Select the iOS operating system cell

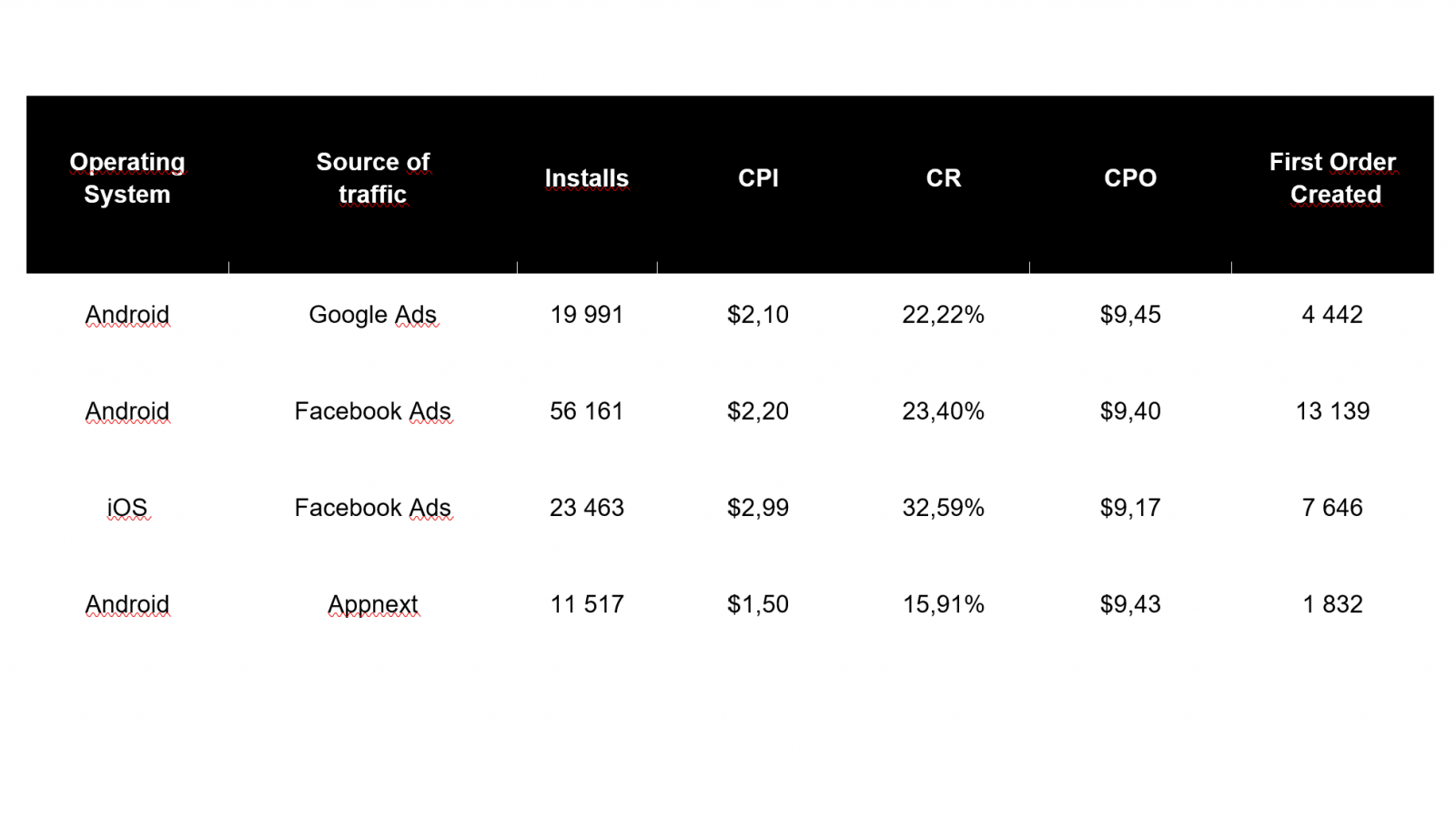click(127, 508)
